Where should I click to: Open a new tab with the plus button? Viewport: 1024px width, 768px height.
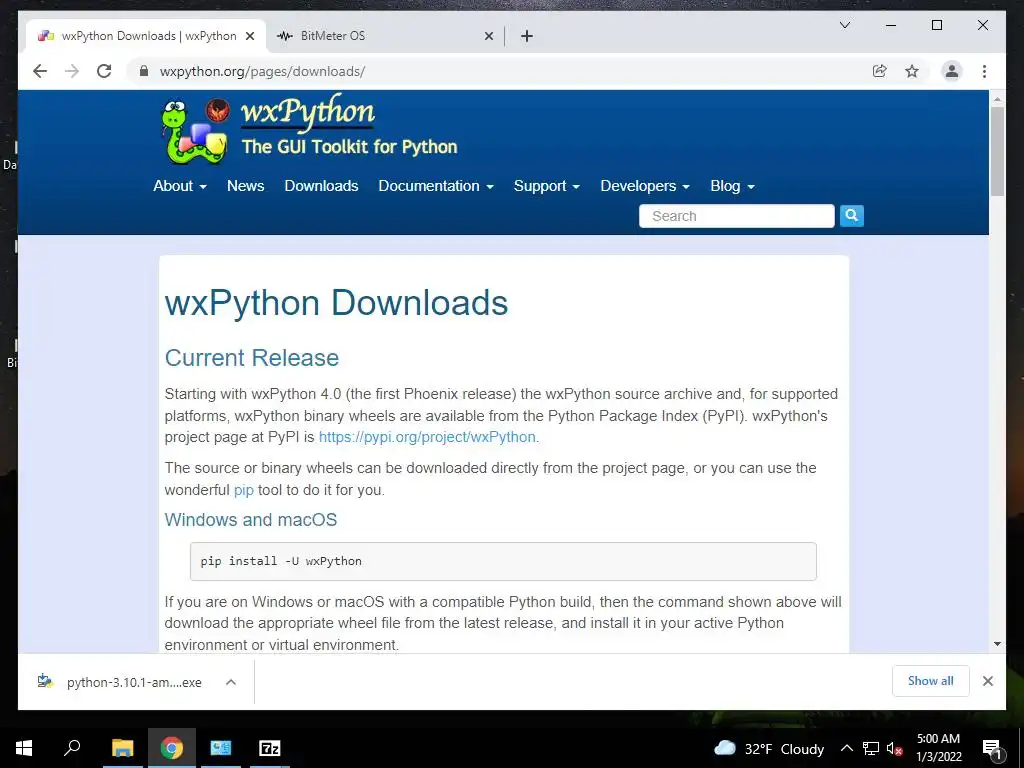[x=527, y=36]
